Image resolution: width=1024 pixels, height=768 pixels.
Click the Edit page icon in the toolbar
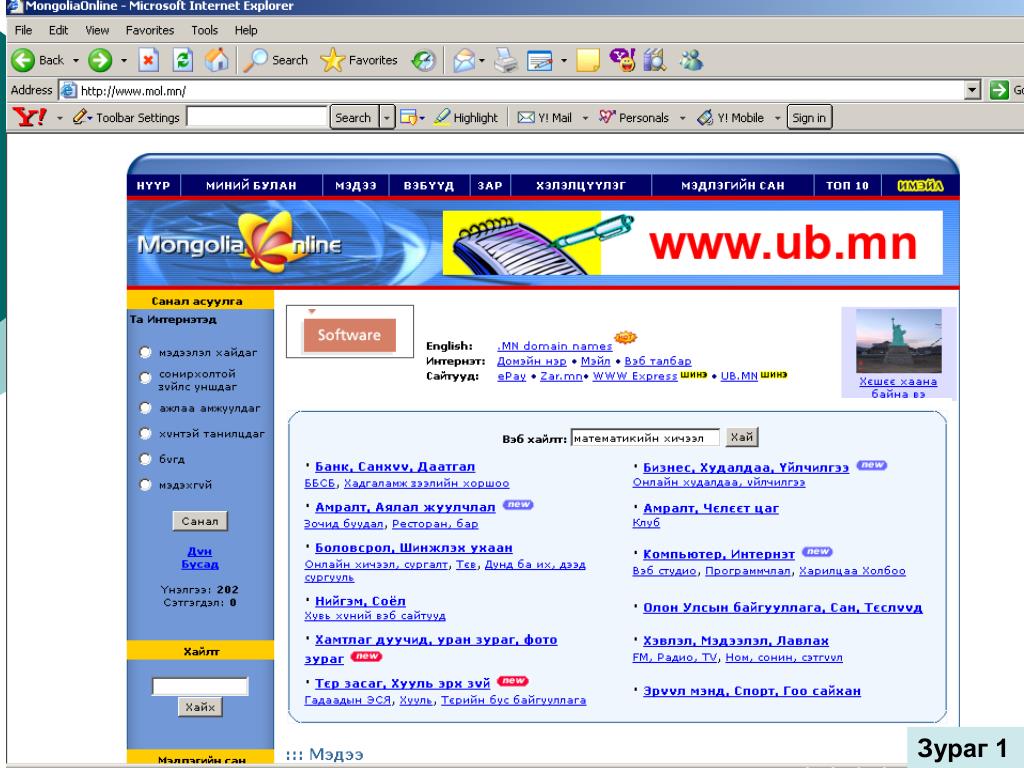540,61
